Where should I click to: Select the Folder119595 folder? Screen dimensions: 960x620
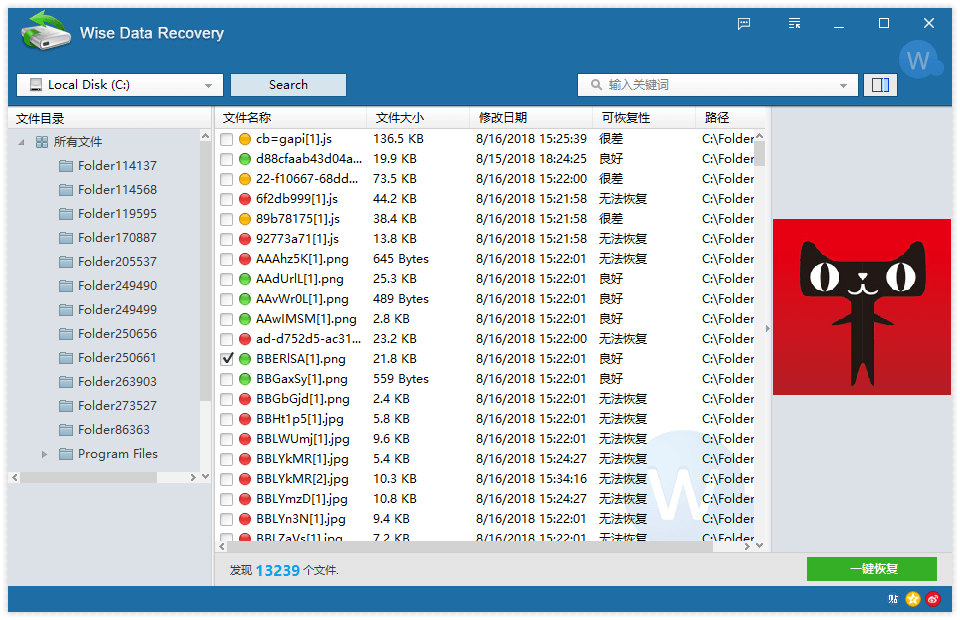[108, 214]
